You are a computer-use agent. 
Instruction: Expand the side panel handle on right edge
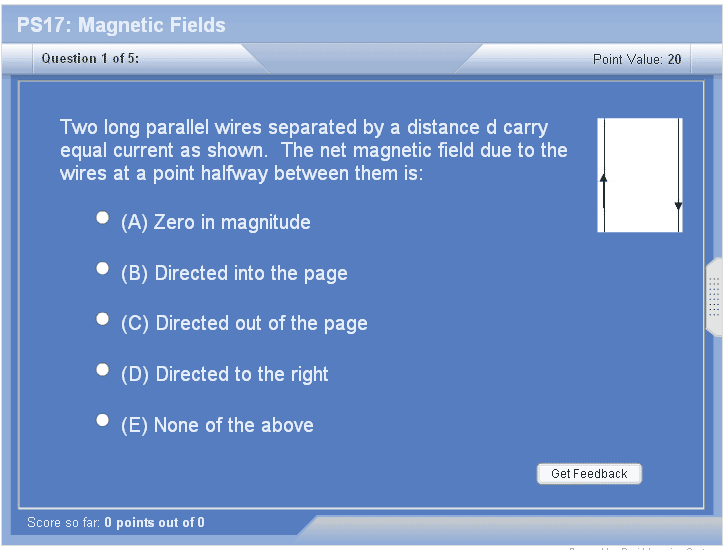pyautogui.click(x=714, y=297)
